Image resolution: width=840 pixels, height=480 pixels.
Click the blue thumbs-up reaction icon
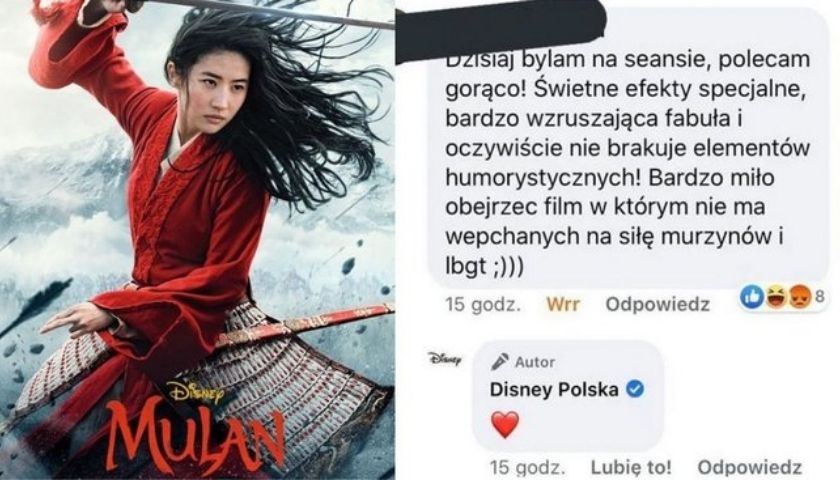click(752, 296)
